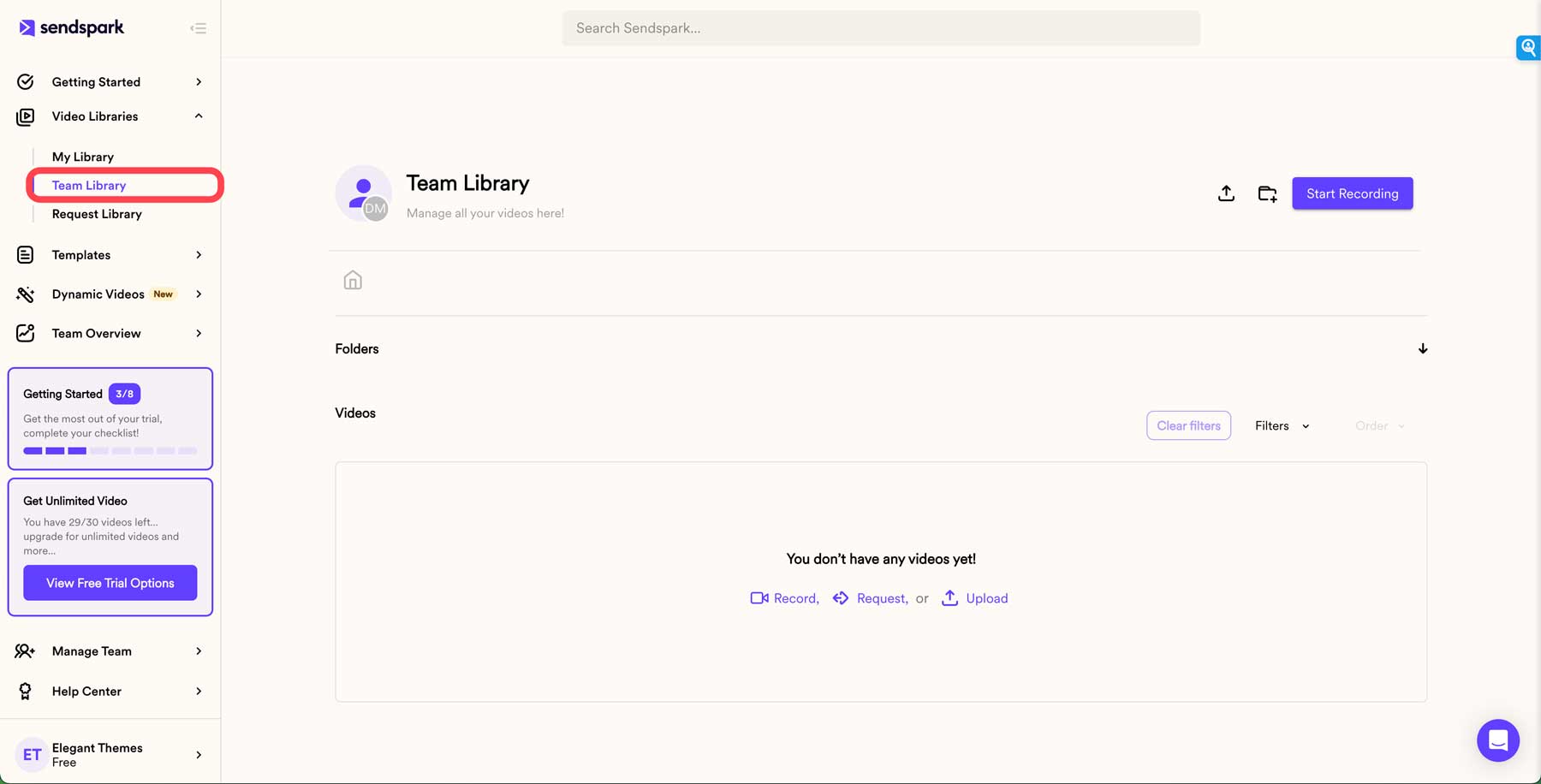Select the Video Libraries icon
The height and width of the screenshot is (784, 1541).
[x=25, y=116]
